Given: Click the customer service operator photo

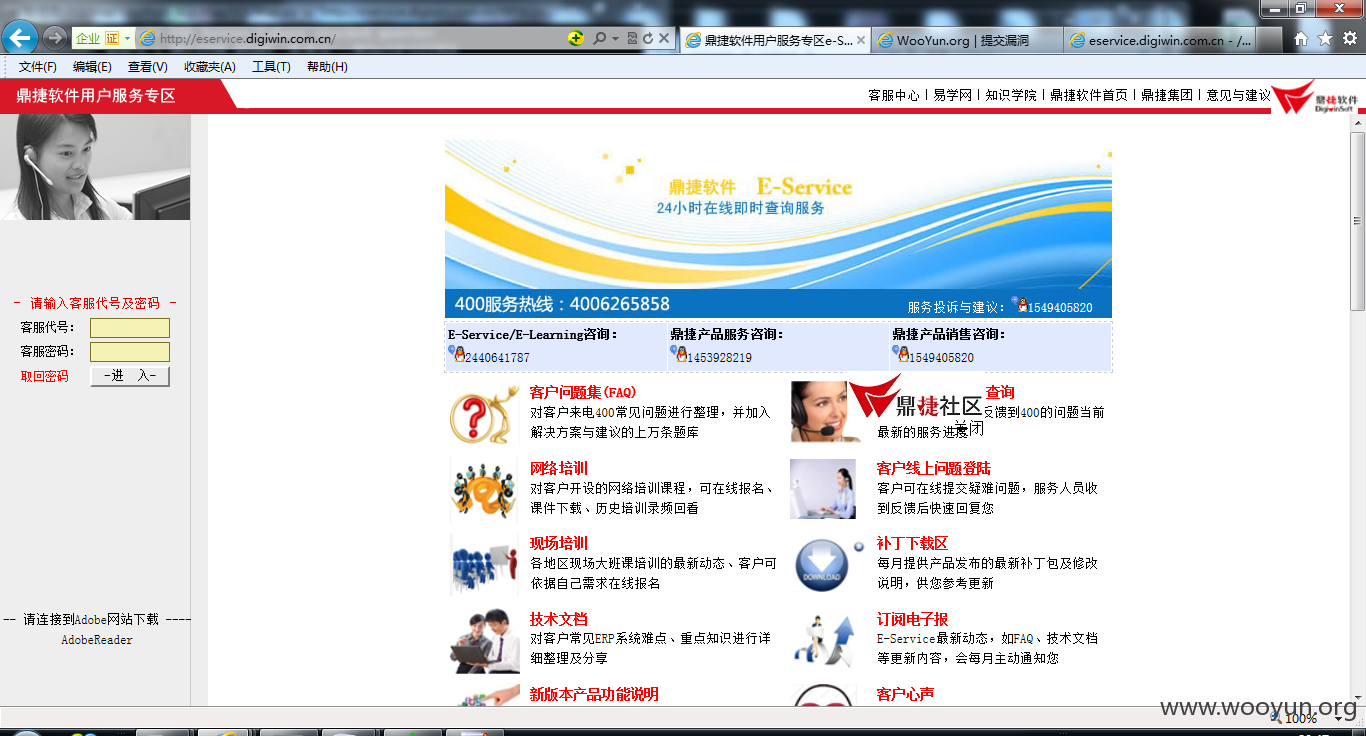Looking at the screenshot, I should click(95, 167).
